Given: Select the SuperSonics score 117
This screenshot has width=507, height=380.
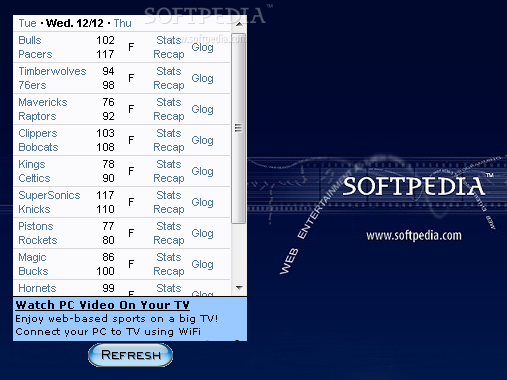Looking at the screenshot, I should 105,195.
